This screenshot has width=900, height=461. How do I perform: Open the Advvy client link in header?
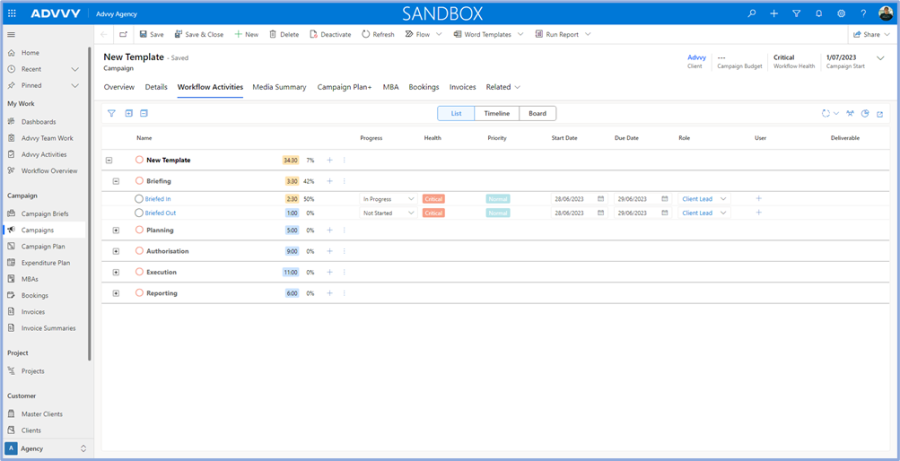point(695,57)
